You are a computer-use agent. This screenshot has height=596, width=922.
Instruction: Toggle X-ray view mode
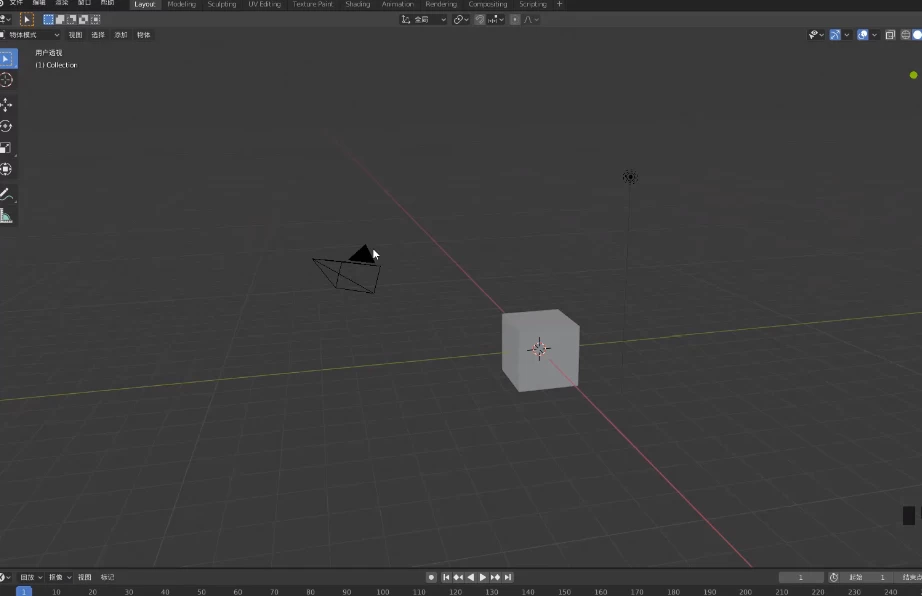[x=889, y=35]
